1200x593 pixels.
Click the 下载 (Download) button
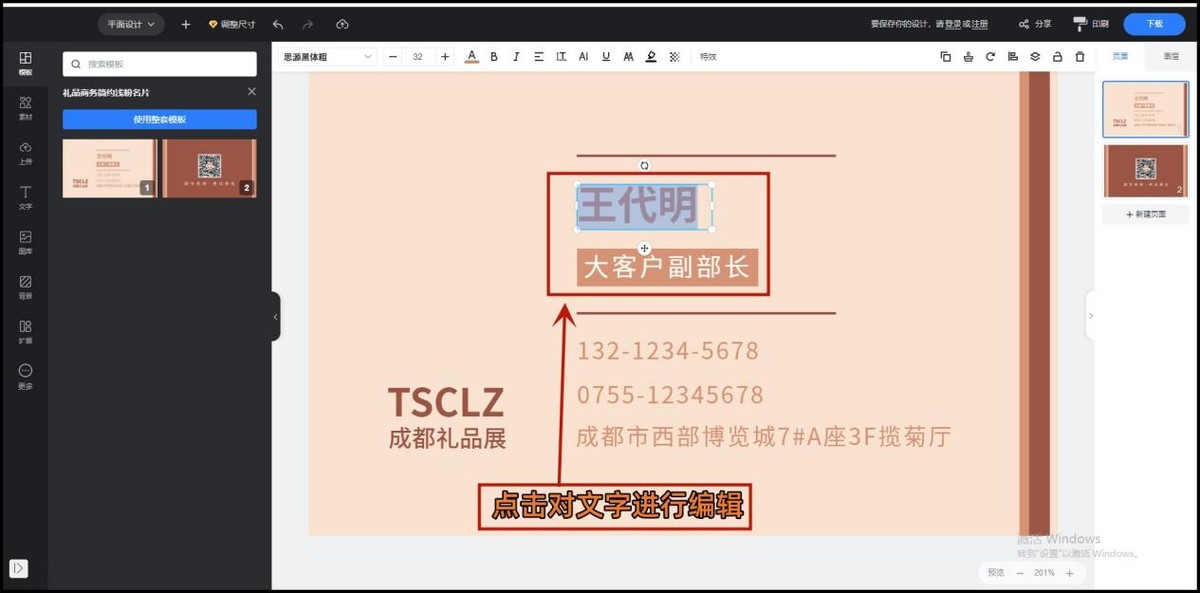tap(1153, 23)
